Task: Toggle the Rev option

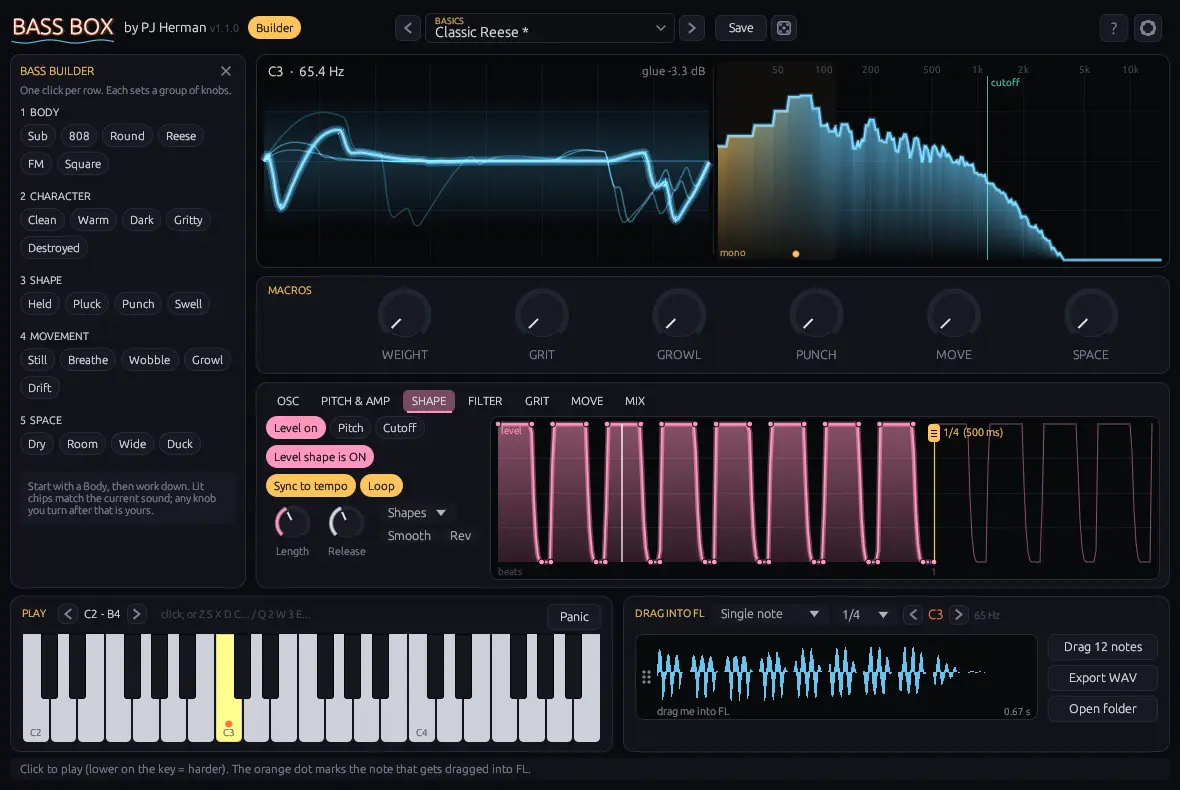Action: tap(460, 536)
